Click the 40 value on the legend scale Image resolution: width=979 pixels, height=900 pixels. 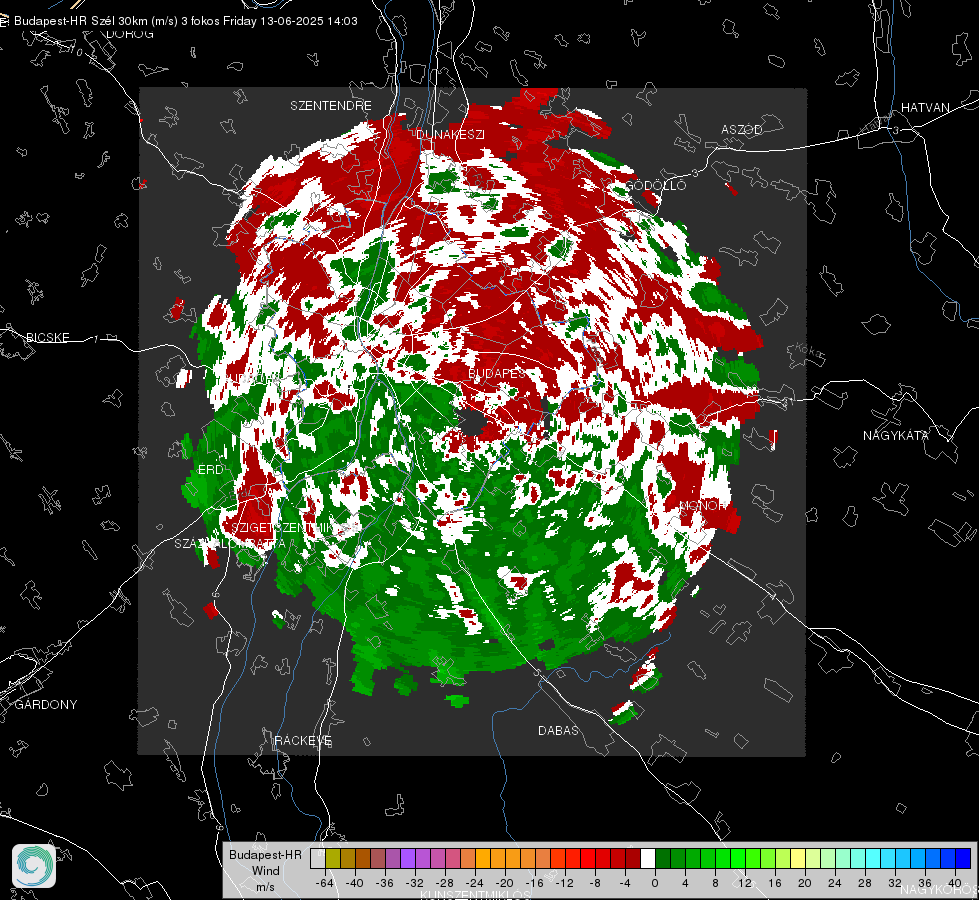click(955, 883)
